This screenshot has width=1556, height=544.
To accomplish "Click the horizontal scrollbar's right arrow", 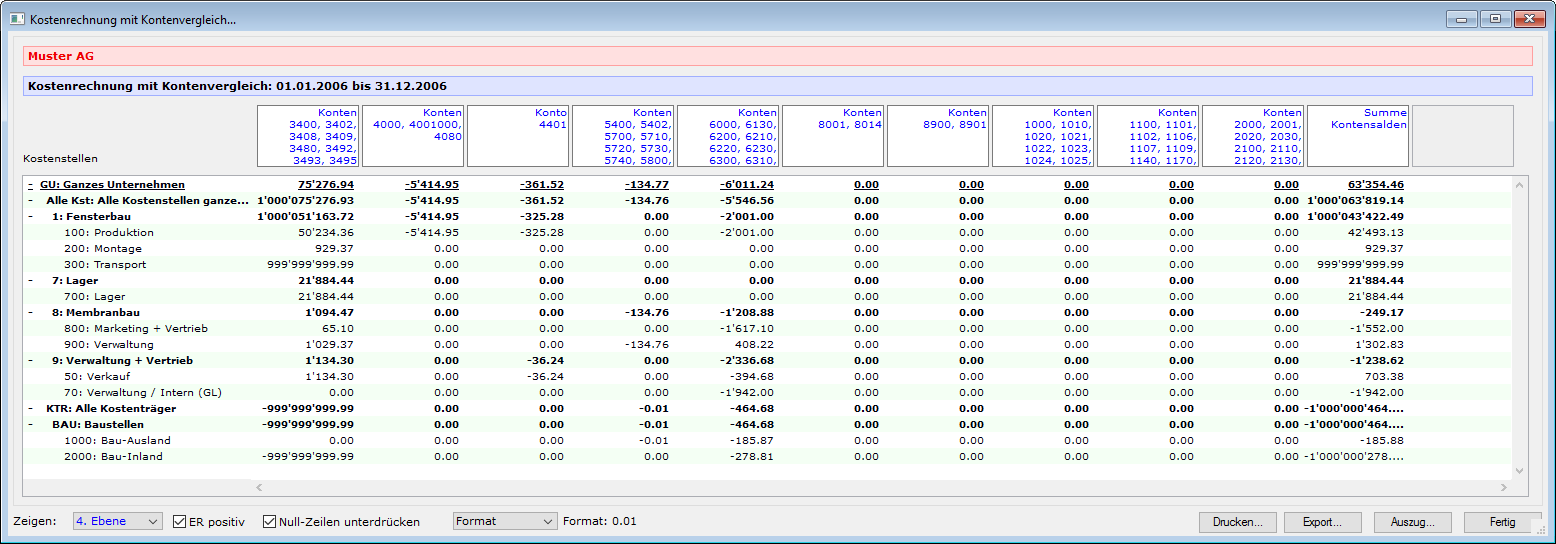I will coord(1503,488).
